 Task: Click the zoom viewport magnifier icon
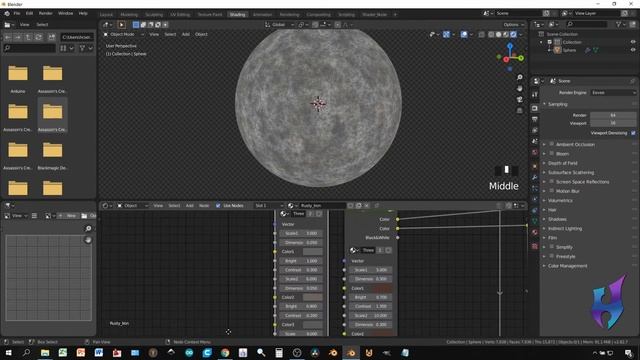520,77
